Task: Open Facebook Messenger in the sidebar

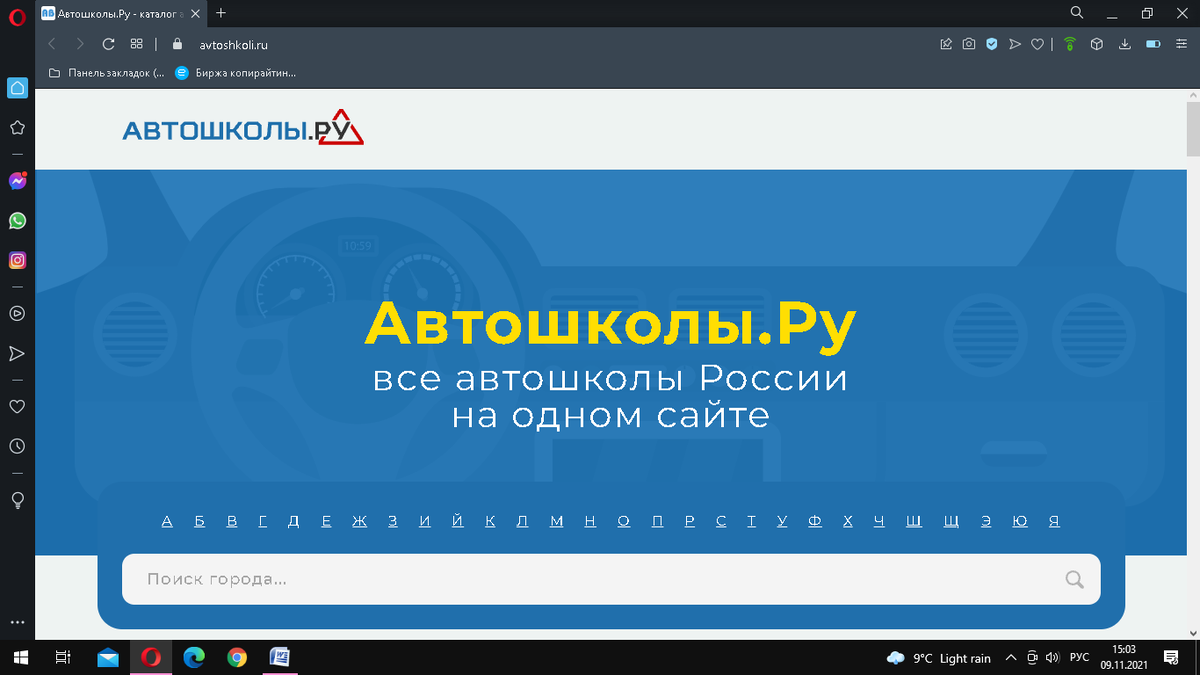Action: [x=17, y=181]
